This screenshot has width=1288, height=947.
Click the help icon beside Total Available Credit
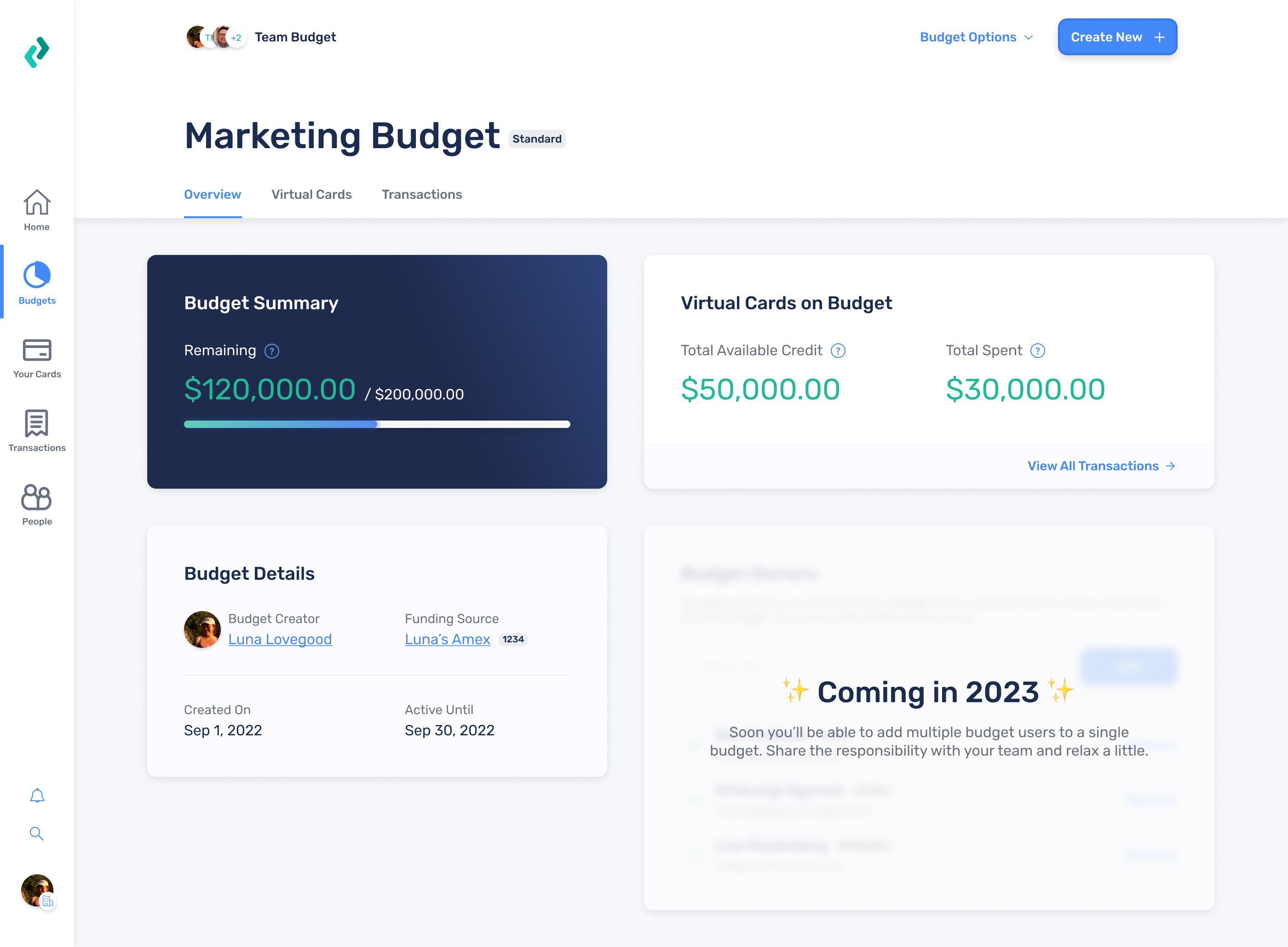[838, 350]
